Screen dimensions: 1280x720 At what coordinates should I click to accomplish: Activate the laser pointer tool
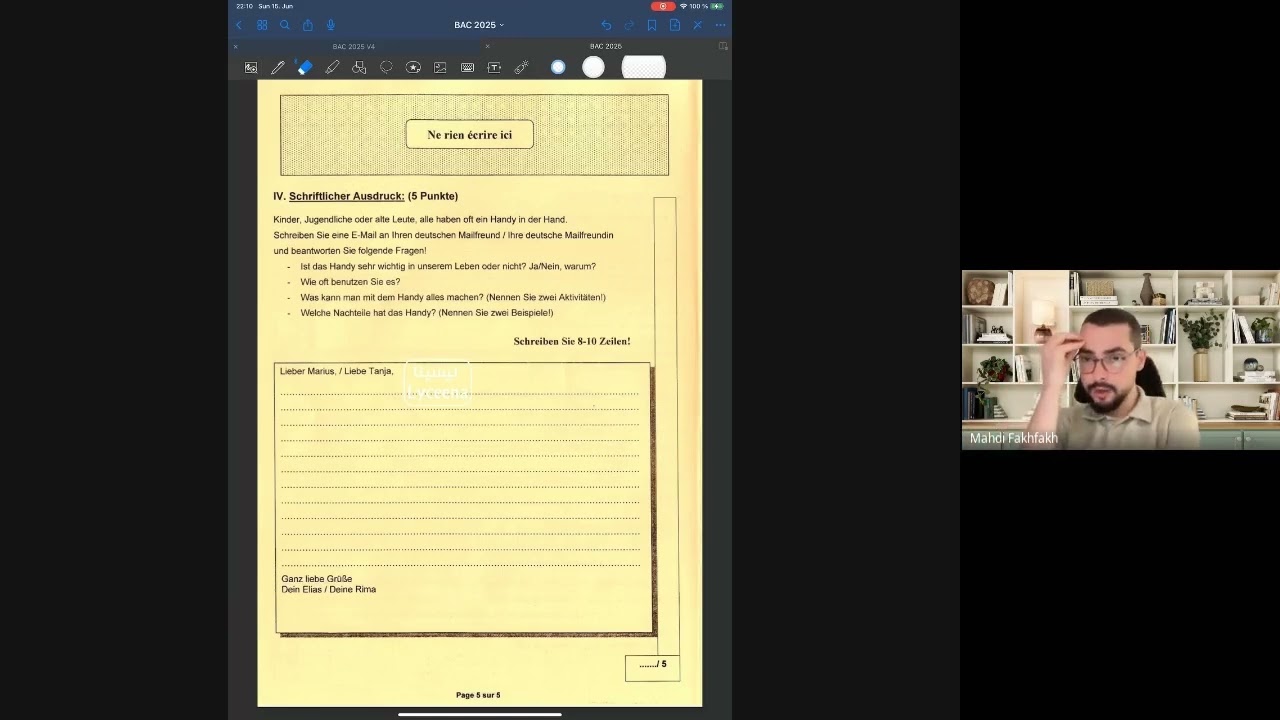tap(521, 67)
